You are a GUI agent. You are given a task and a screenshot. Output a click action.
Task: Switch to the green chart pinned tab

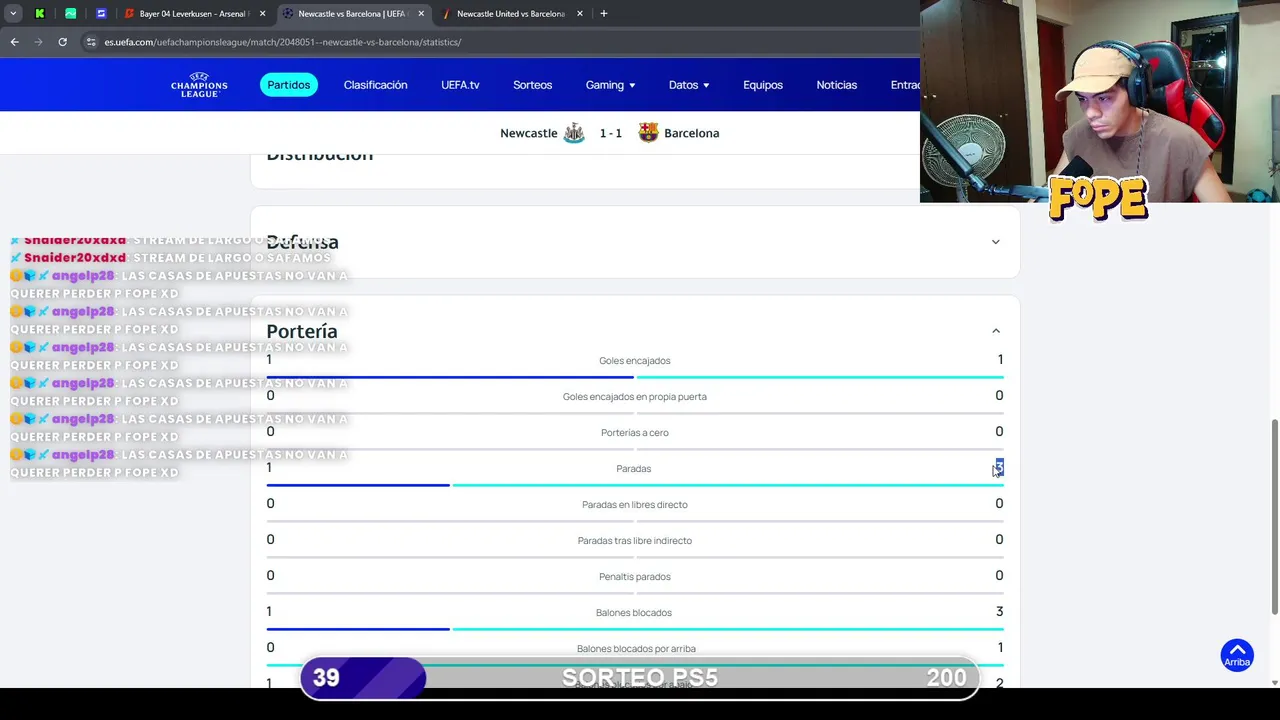tap(70, 14)
